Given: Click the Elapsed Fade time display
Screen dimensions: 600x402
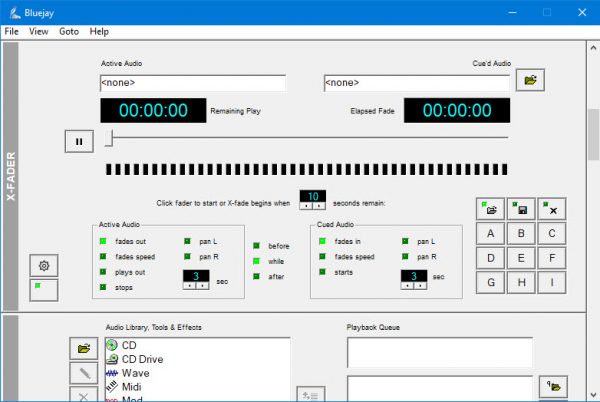Looking at the screenshot, I should pyautogui.click(x=457, y=111).
